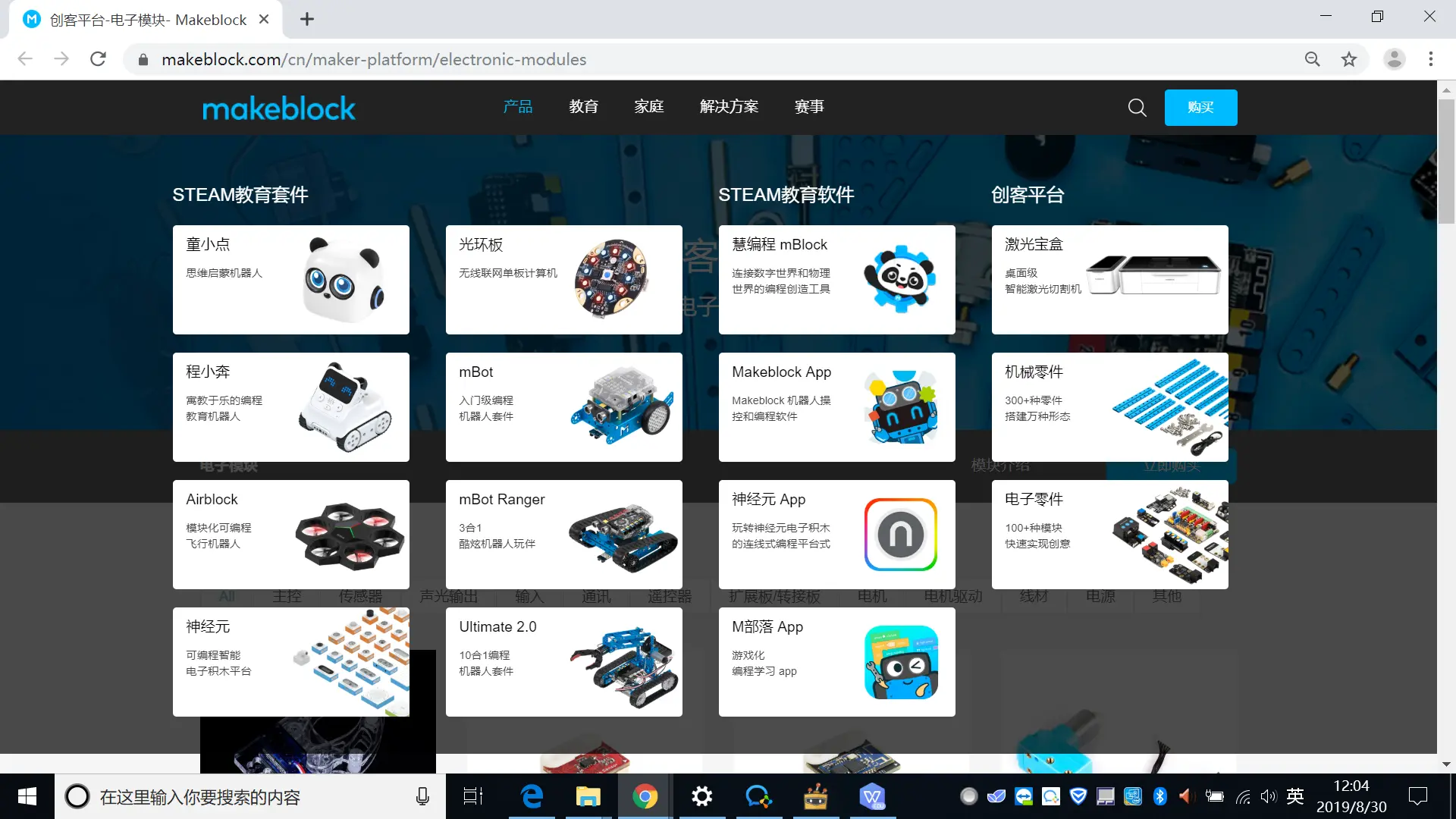The width and height of the screenshot is (1456, 819).
Task: Select the 童小点 panda robot card
Action: pos(290,279)
